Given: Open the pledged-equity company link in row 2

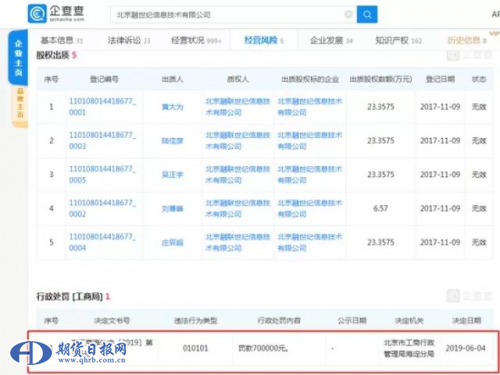Looking at the screenshot, I should [x=310, y=140].
